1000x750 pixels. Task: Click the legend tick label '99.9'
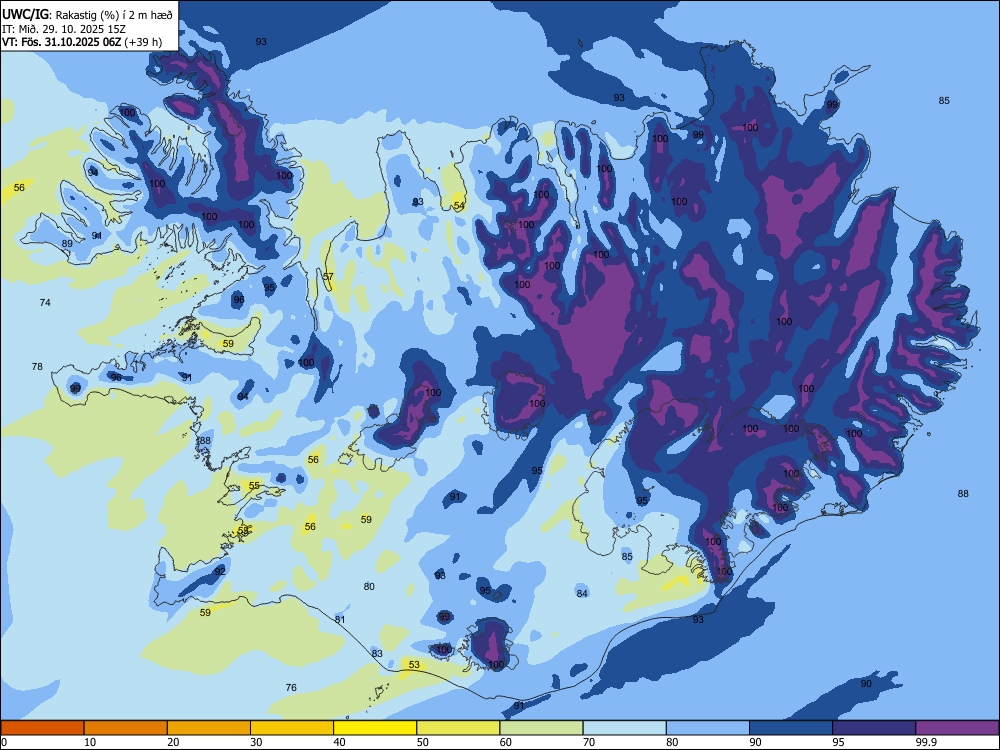(x=926, y=742)
